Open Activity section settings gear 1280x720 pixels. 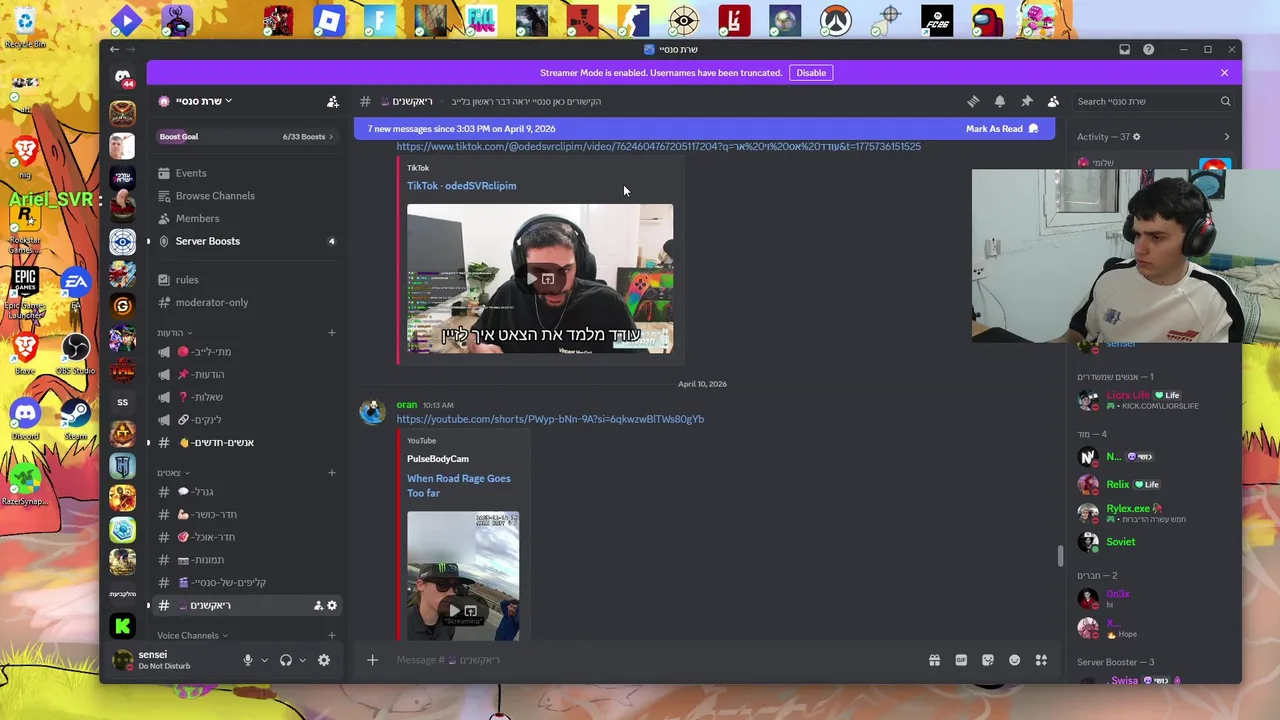pyautogui.click(x=1136, y=137)
